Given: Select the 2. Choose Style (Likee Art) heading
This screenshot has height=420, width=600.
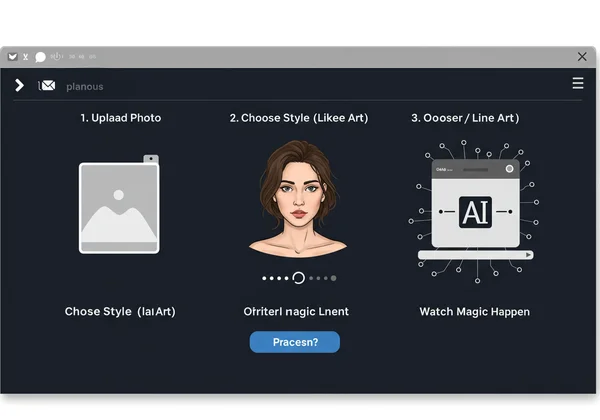Looking at the screenshot, I should pos(299,118).
